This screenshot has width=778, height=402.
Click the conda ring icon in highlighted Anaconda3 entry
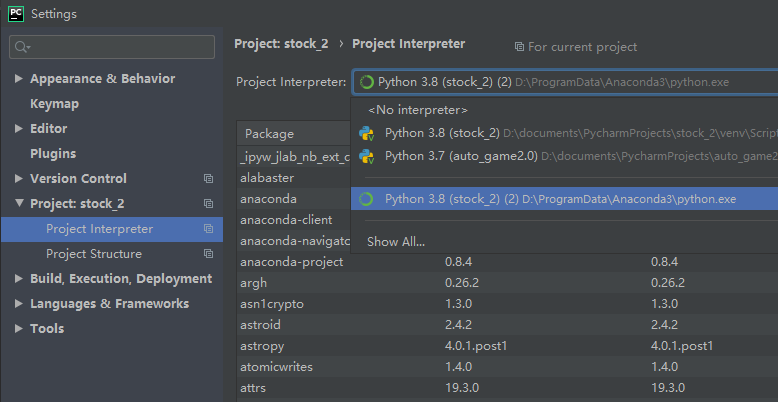(366, 199)
